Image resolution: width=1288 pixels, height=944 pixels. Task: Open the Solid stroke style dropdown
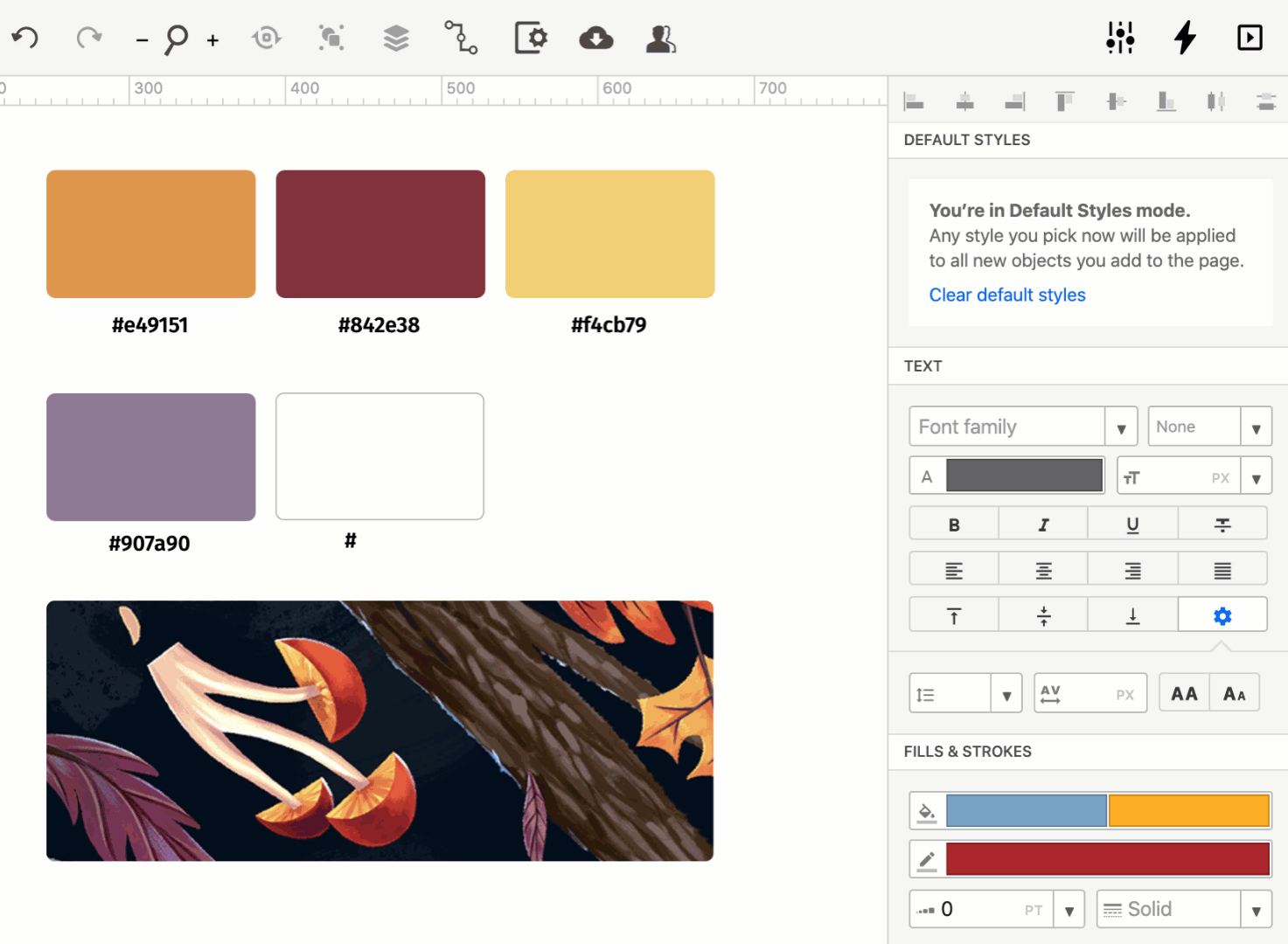(1256, 910)
